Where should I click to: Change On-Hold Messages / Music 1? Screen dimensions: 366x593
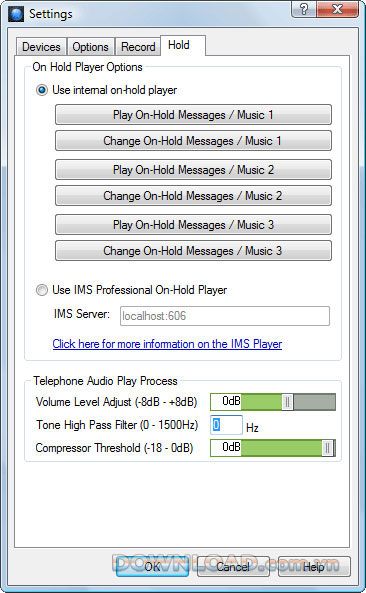(193, 141)
